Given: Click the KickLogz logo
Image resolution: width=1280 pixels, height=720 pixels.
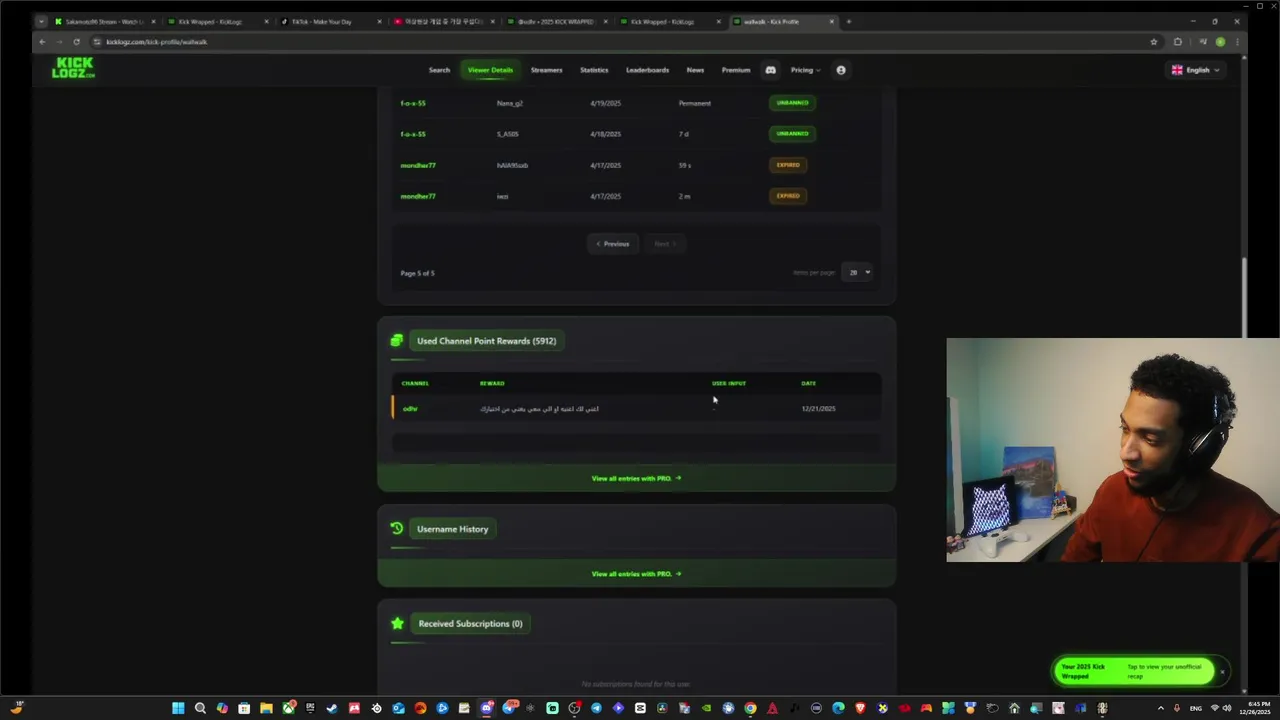Looking at the screenshot, I should [x=73, y=68].
